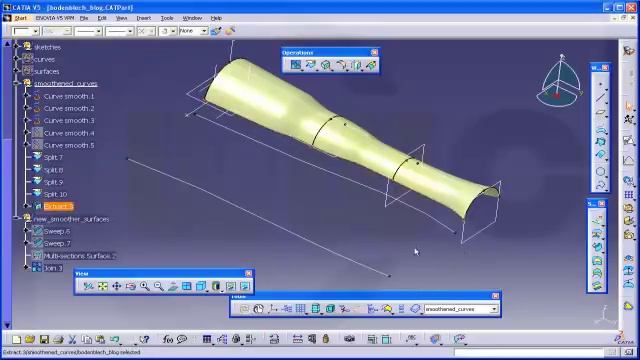Click the Fly mode icon in View toolbar
Screen dimensions: 640x360
(x=88, y=286)
